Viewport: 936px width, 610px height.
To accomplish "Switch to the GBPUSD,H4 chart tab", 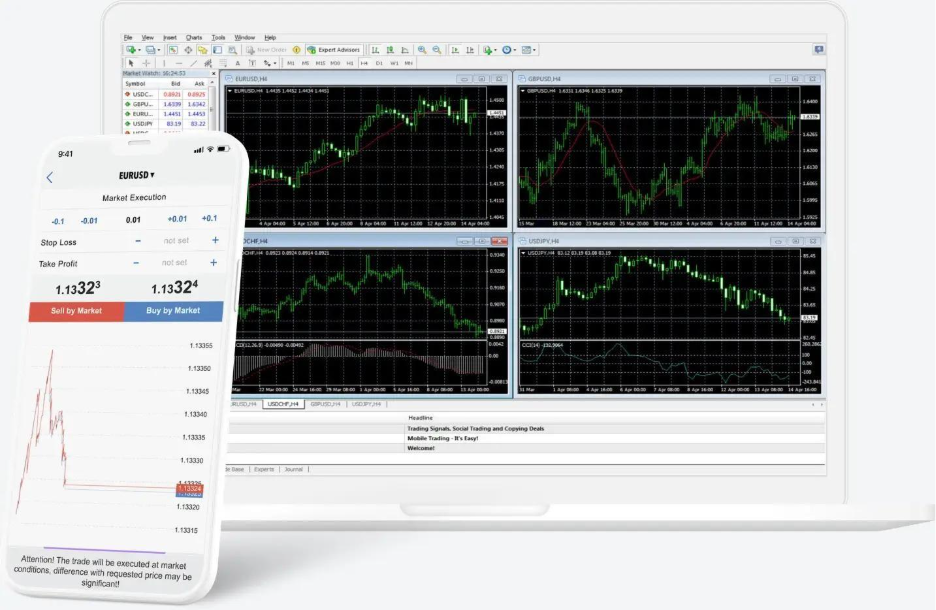I will pyautogui.click(x=327, y=406).
